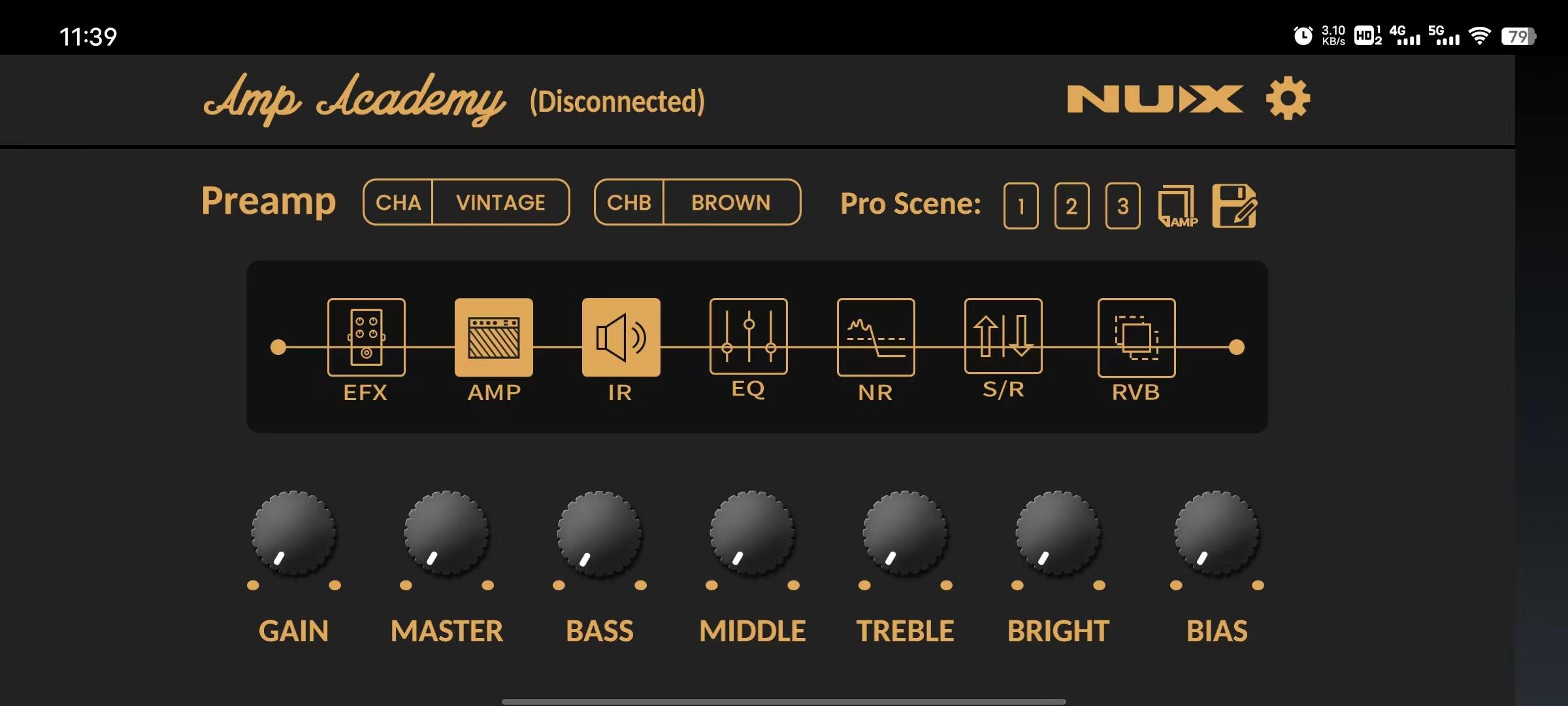Viewport: 1568px width, 706px height.
Task: Click the TREBLE knob
Action: pyautogui.click(x=905, y=533)
